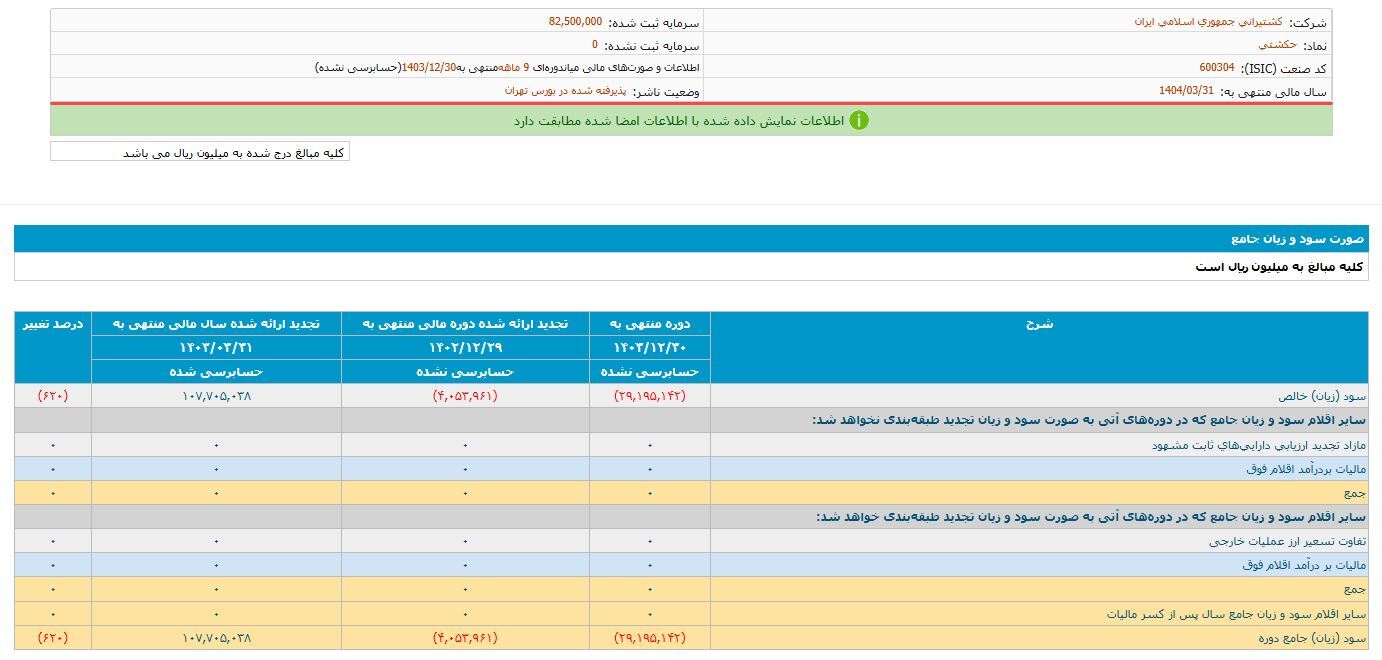Click the green info icon in the banner
This screenshot has width=1382, height=660.
coord(859,121)
